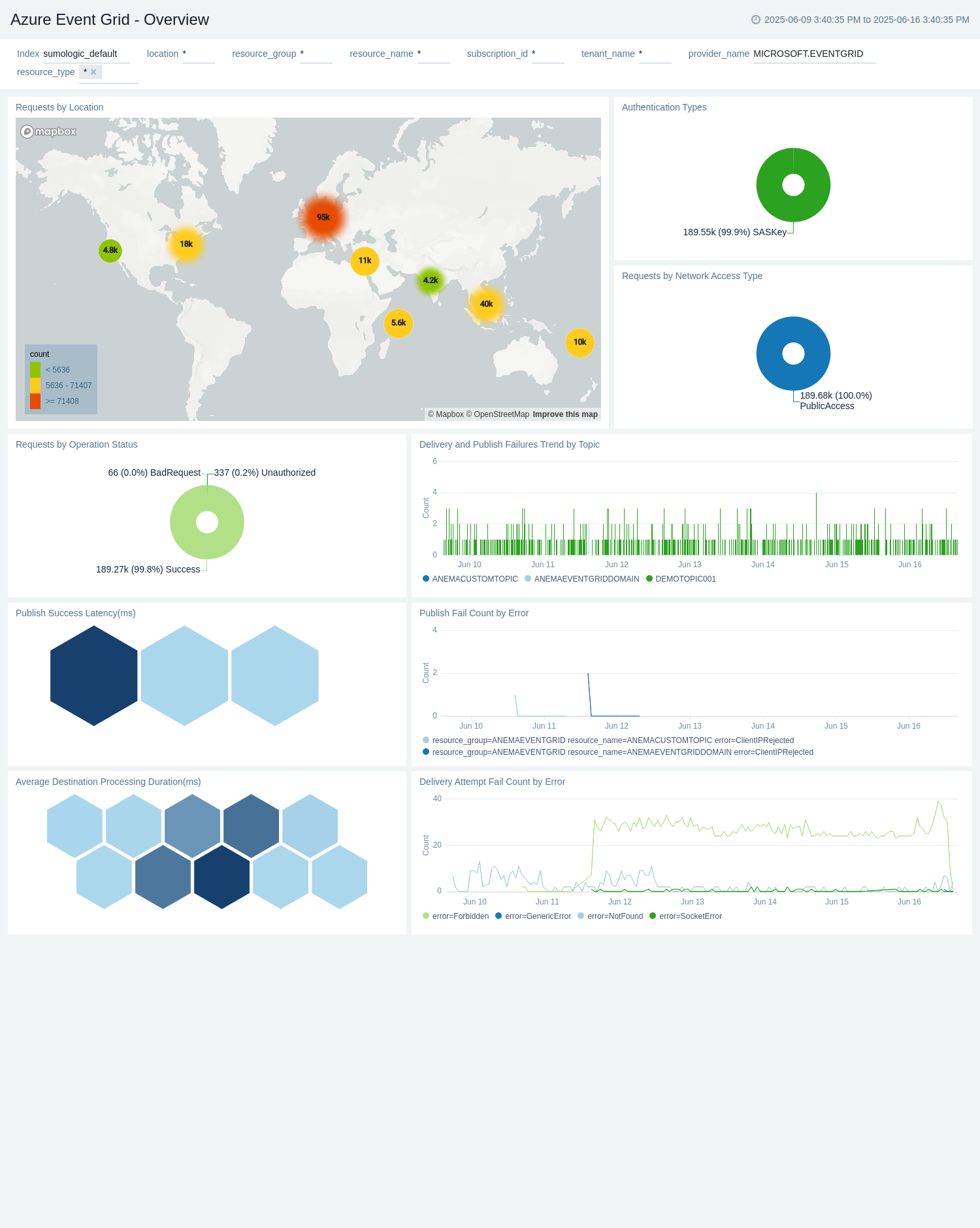Remove the resource_type asterisk filter chip
980x1228 pixels.
pos(93,72)
